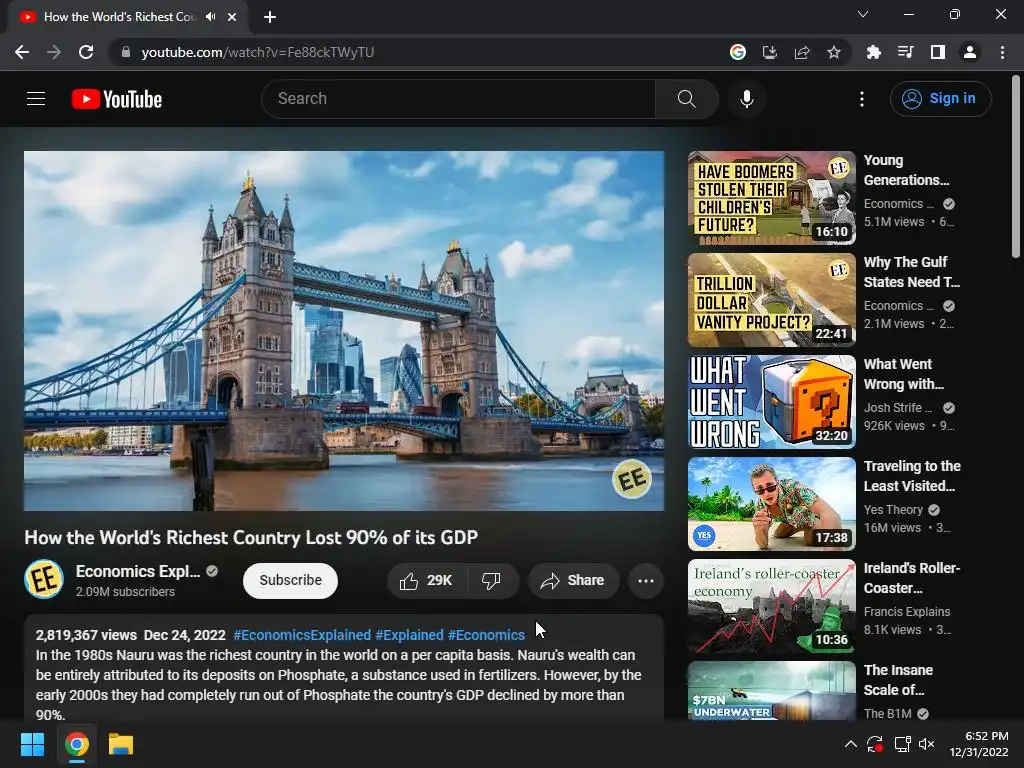Viewport: 1024px width, 768px height.
Task: Click the Google icon in address bar
Action: pos(738,52)
